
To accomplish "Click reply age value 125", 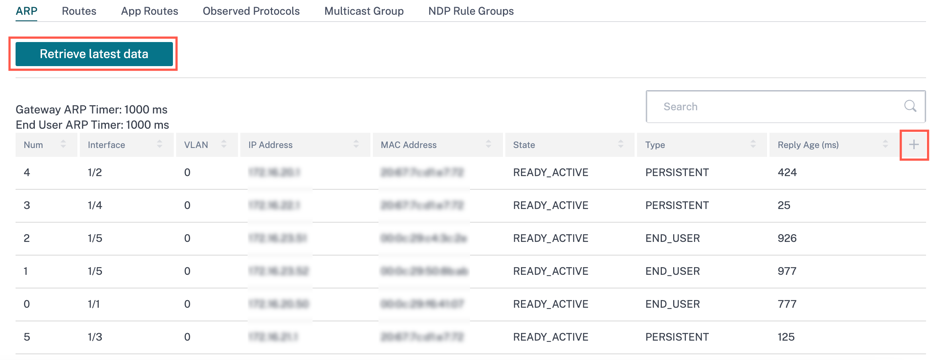I will point(786,337).
